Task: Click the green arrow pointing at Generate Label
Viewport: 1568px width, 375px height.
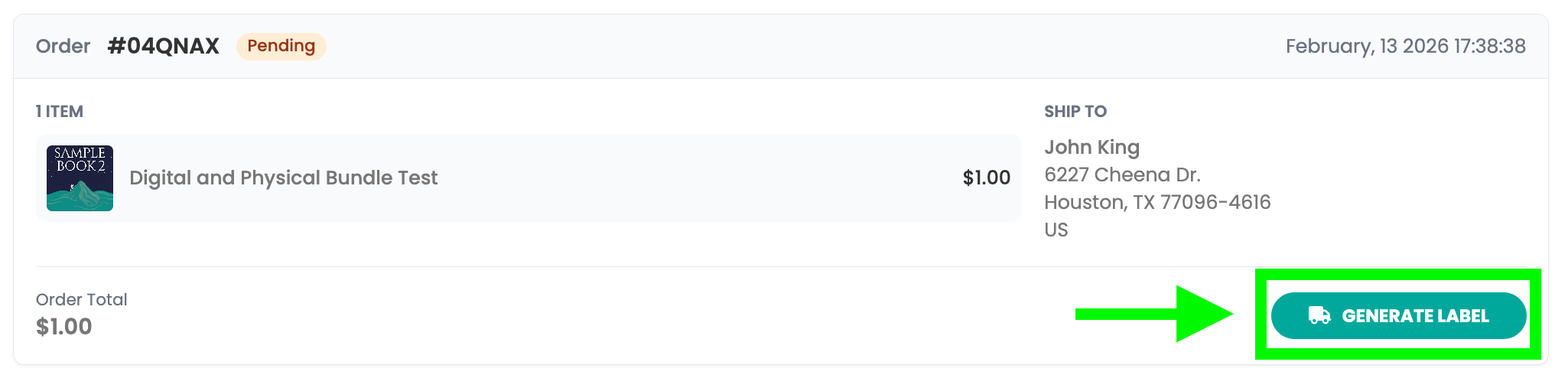Action: (x=1153, y=314)
